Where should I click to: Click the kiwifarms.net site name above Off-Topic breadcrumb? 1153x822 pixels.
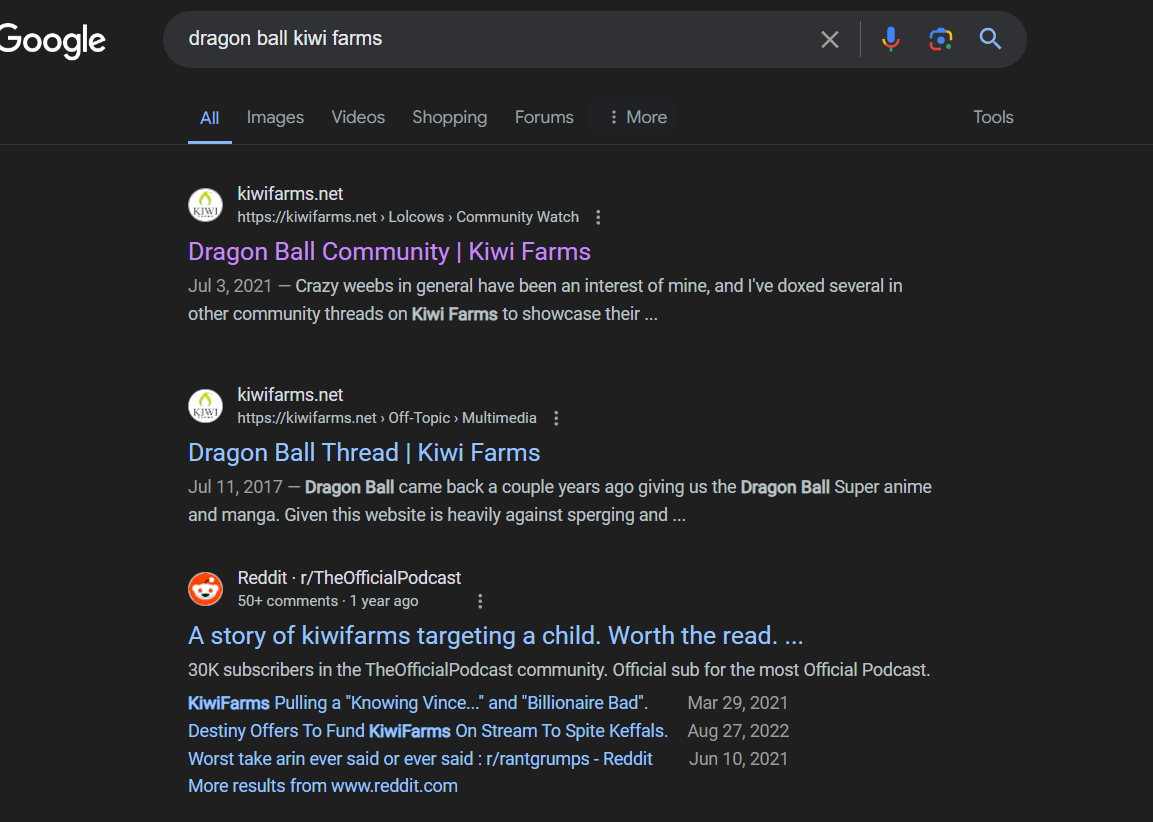pos(290,394)
